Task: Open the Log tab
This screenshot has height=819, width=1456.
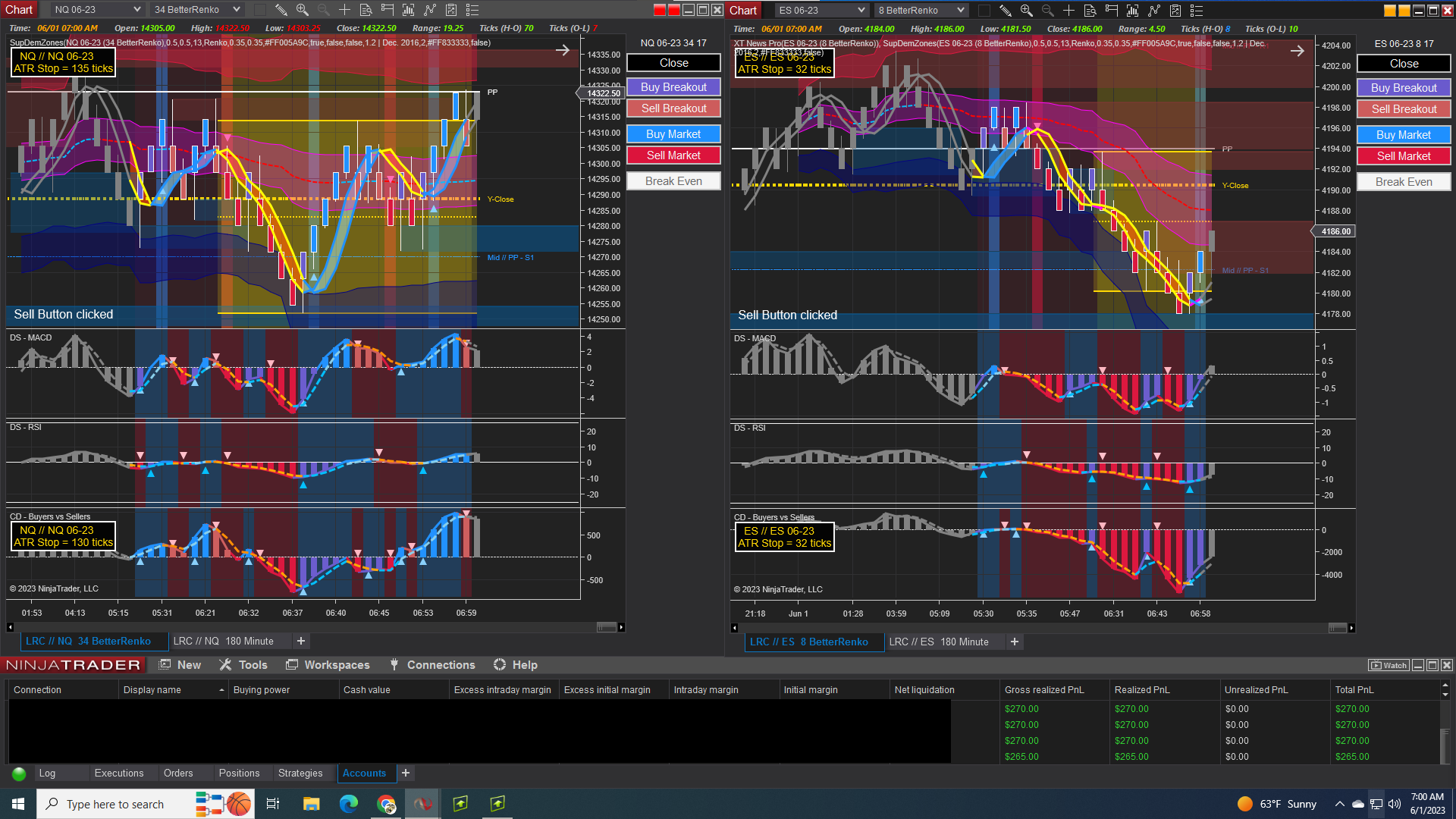Action: 47,773
